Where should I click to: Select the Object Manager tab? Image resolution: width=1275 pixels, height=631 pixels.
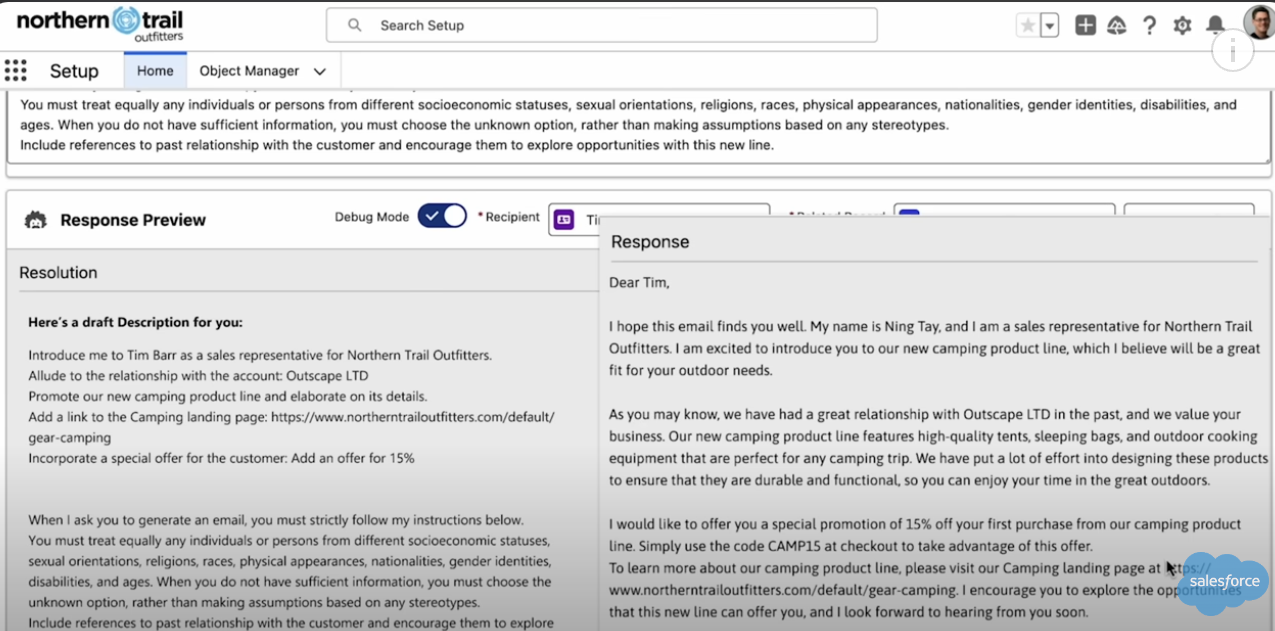click(x=249, y=71)
